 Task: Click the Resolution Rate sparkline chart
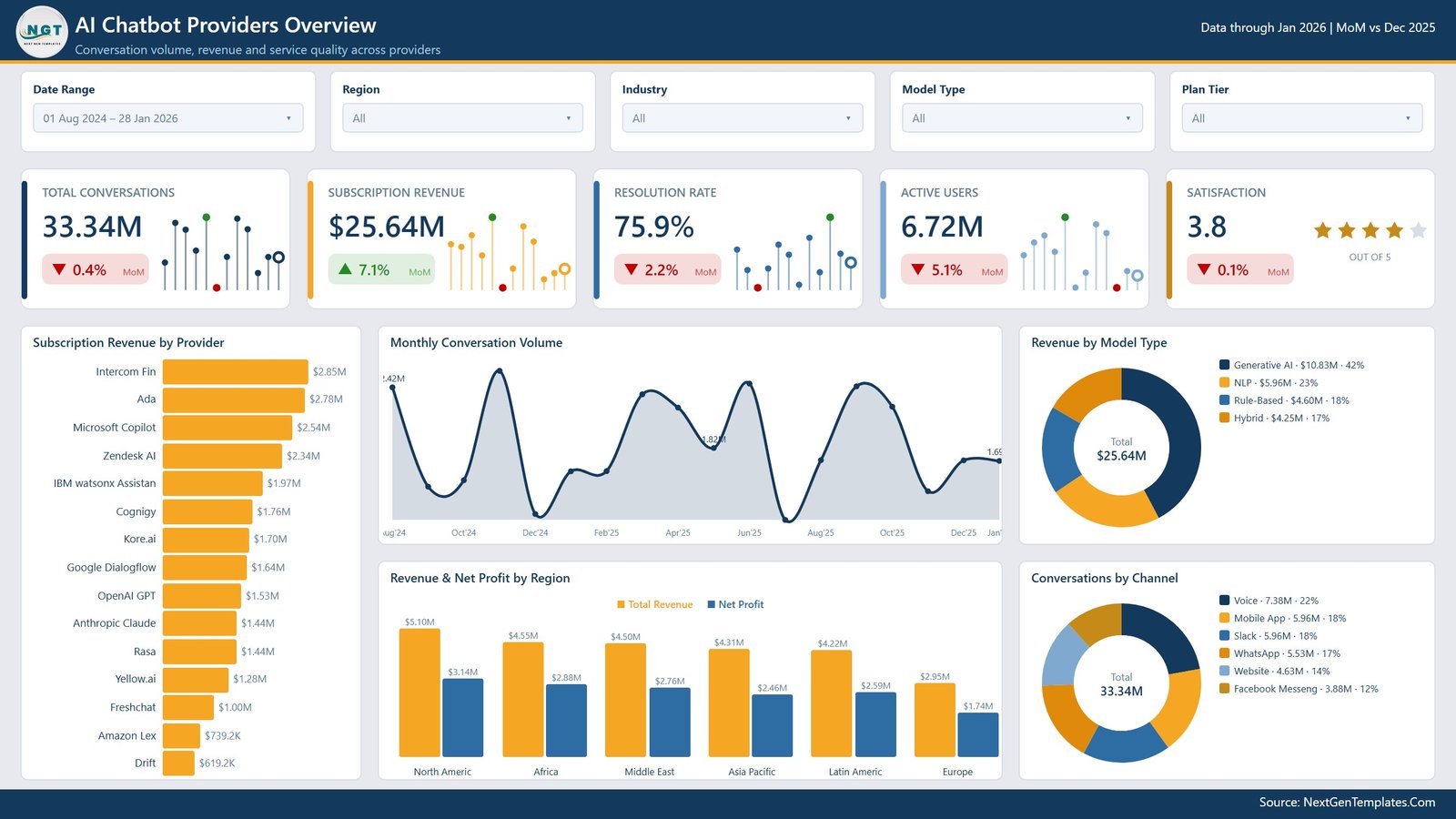[795, 253]
